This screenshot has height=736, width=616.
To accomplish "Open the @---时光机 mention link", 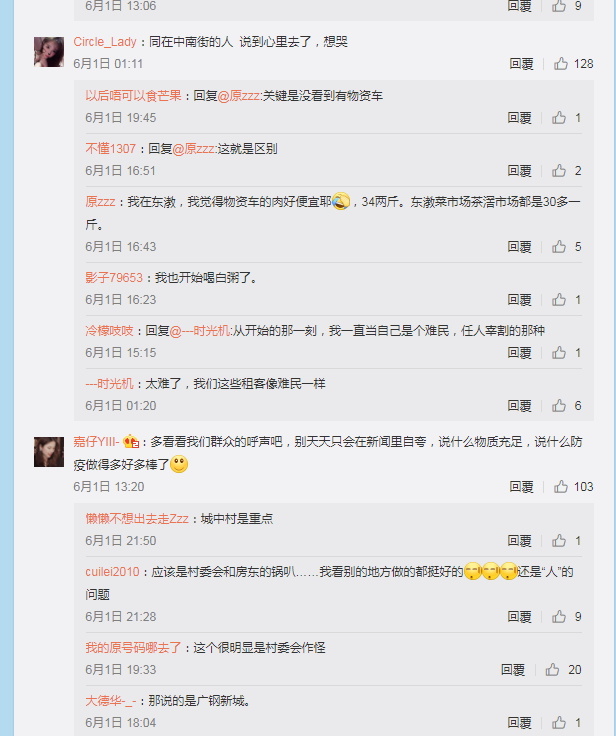I will click(200, 331).
